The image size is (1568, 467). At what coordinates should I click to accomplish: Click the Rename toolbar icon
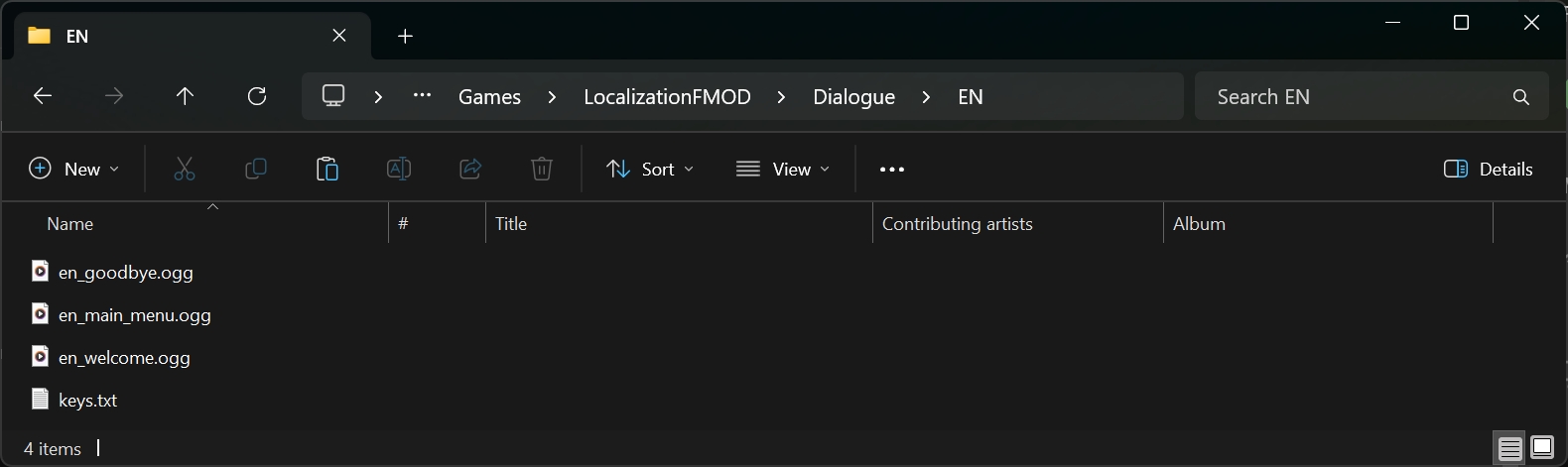(399, 169)
